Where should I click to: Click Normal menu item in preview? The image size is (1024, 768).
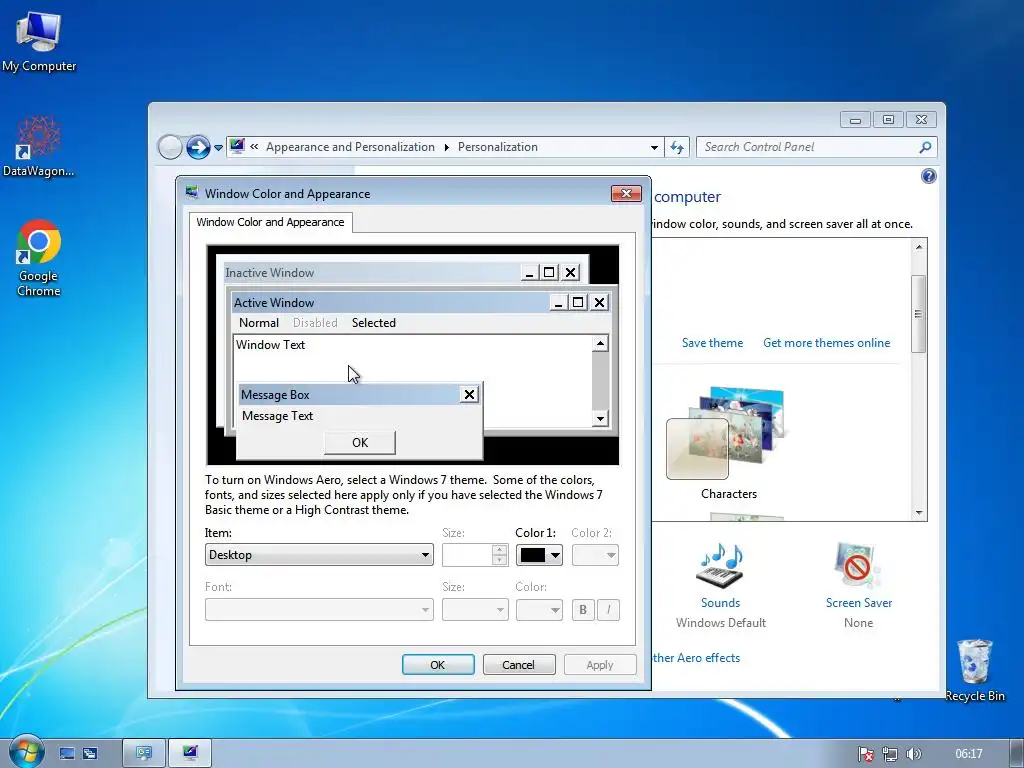(x=259, y=323)
